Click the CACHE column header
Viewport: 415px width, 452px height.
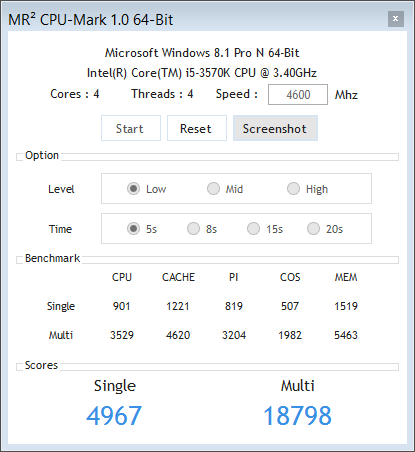coord(178,277)
